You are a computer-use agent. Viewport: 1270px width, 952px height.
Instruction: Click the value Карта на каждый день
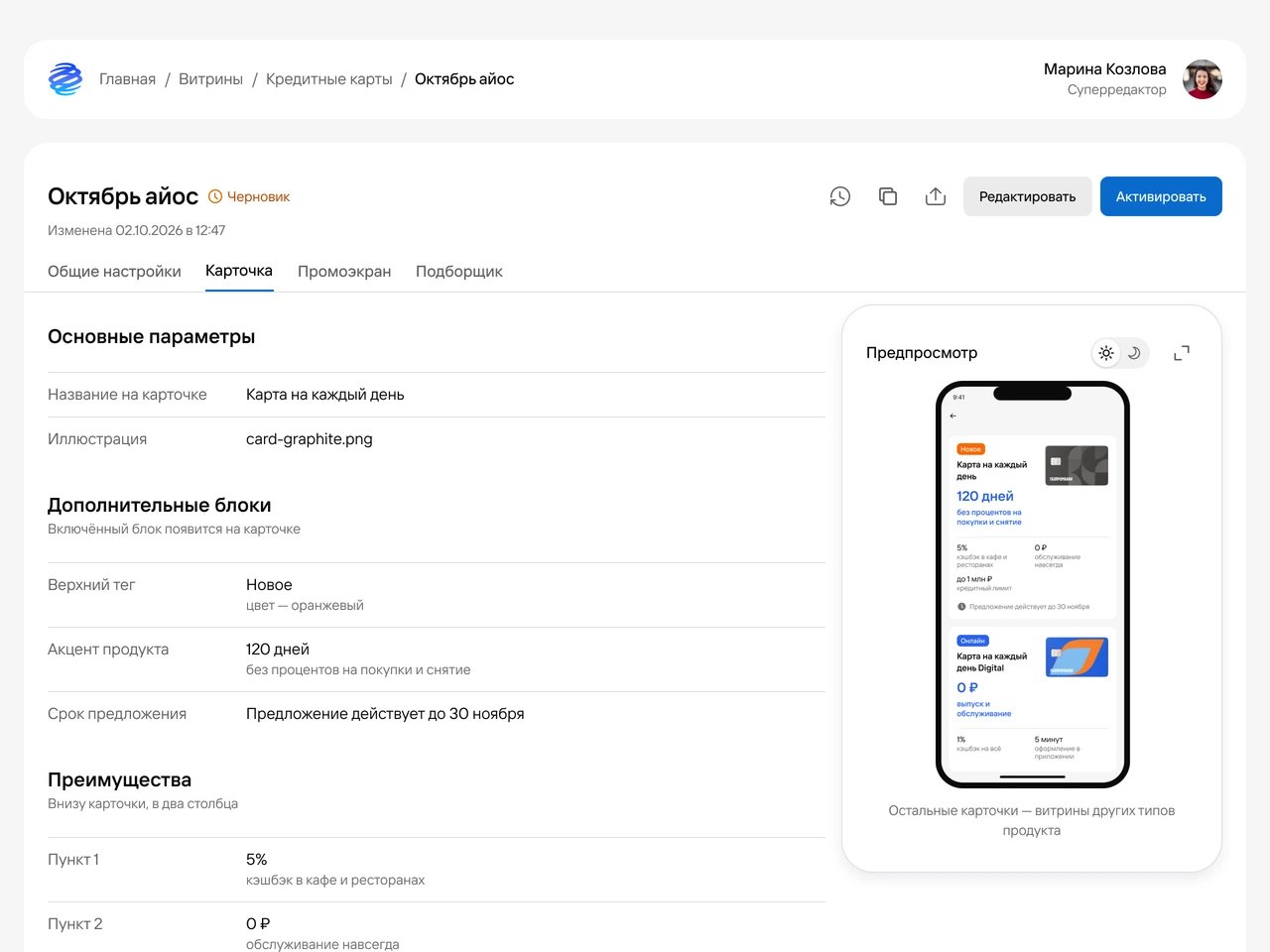coord(325,395)
